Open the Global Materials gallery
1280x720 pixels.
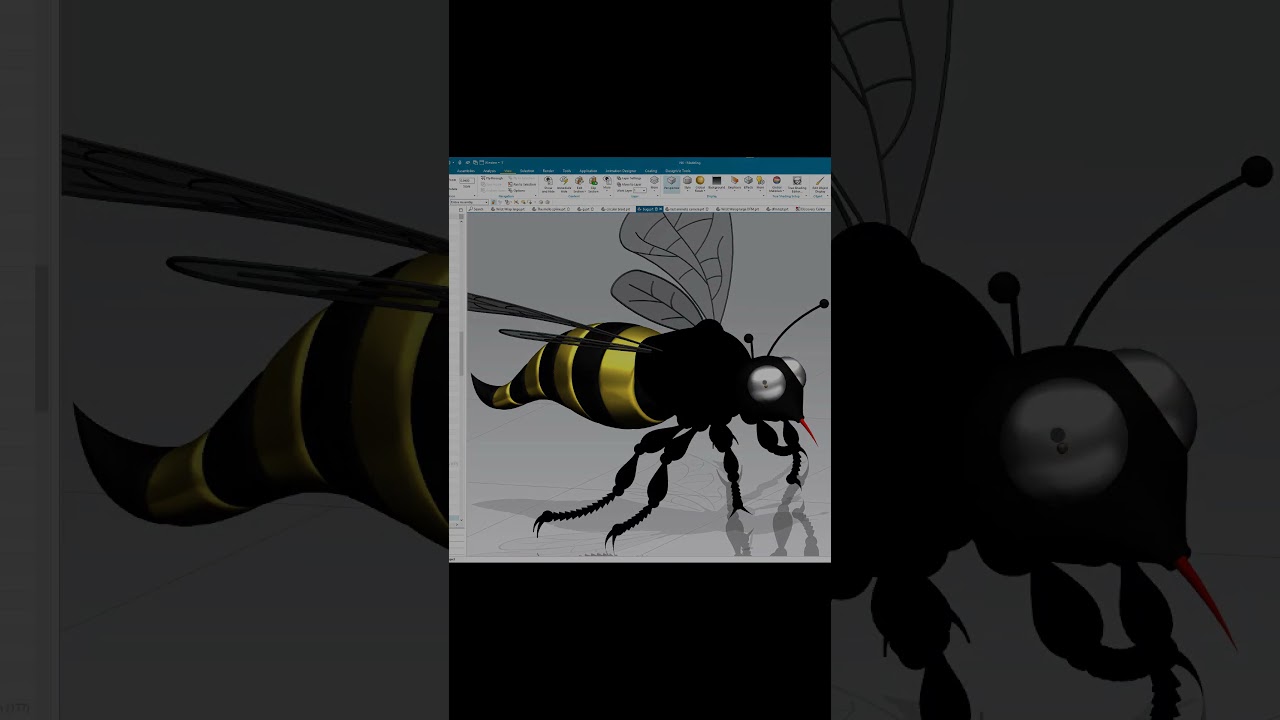coord(777,184)
